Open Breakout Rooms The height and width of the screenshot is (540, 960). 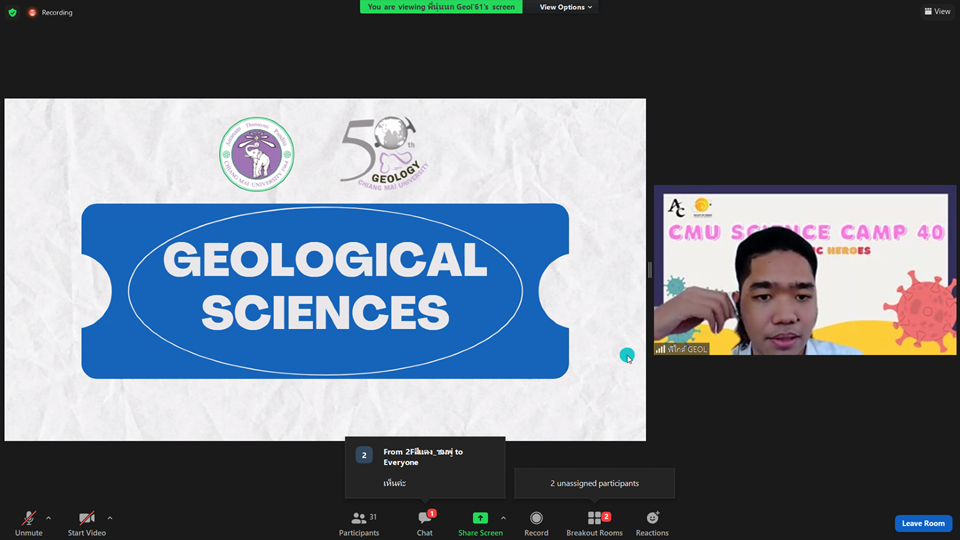point(594,521)
